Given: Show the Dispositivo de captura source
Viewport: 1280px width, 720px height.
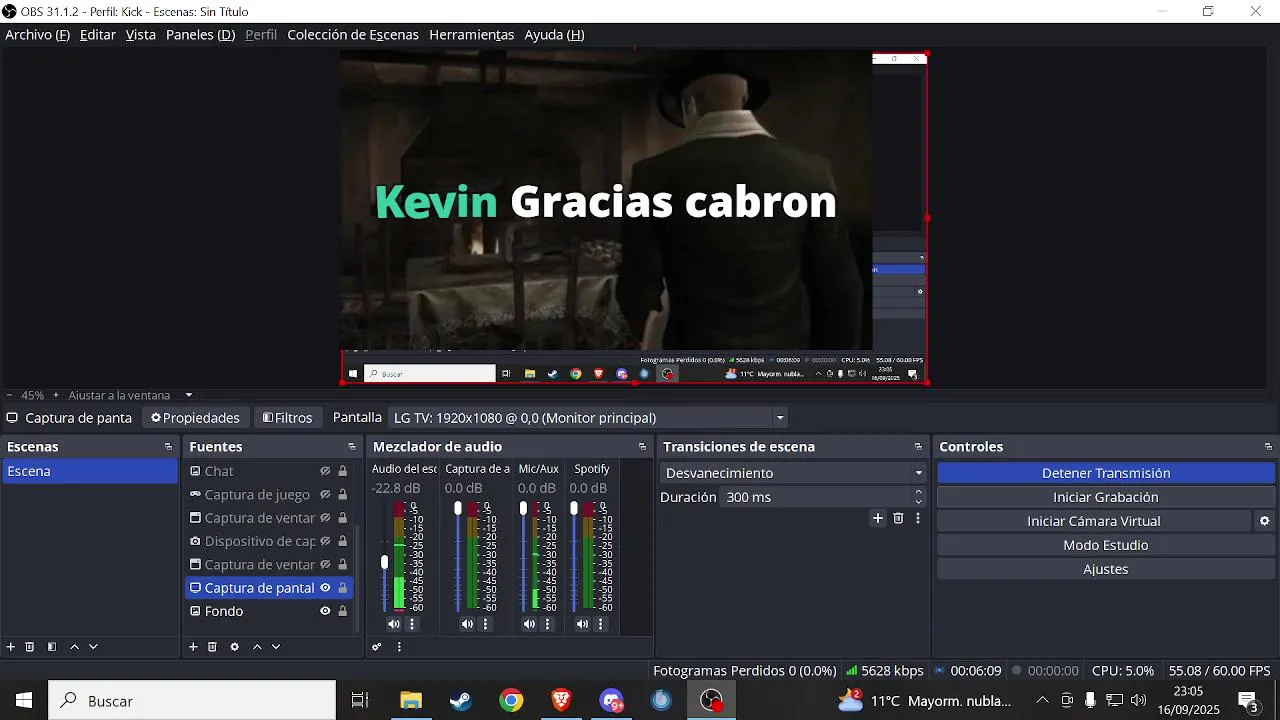Looking at the screenshot, I should (325, 541).
